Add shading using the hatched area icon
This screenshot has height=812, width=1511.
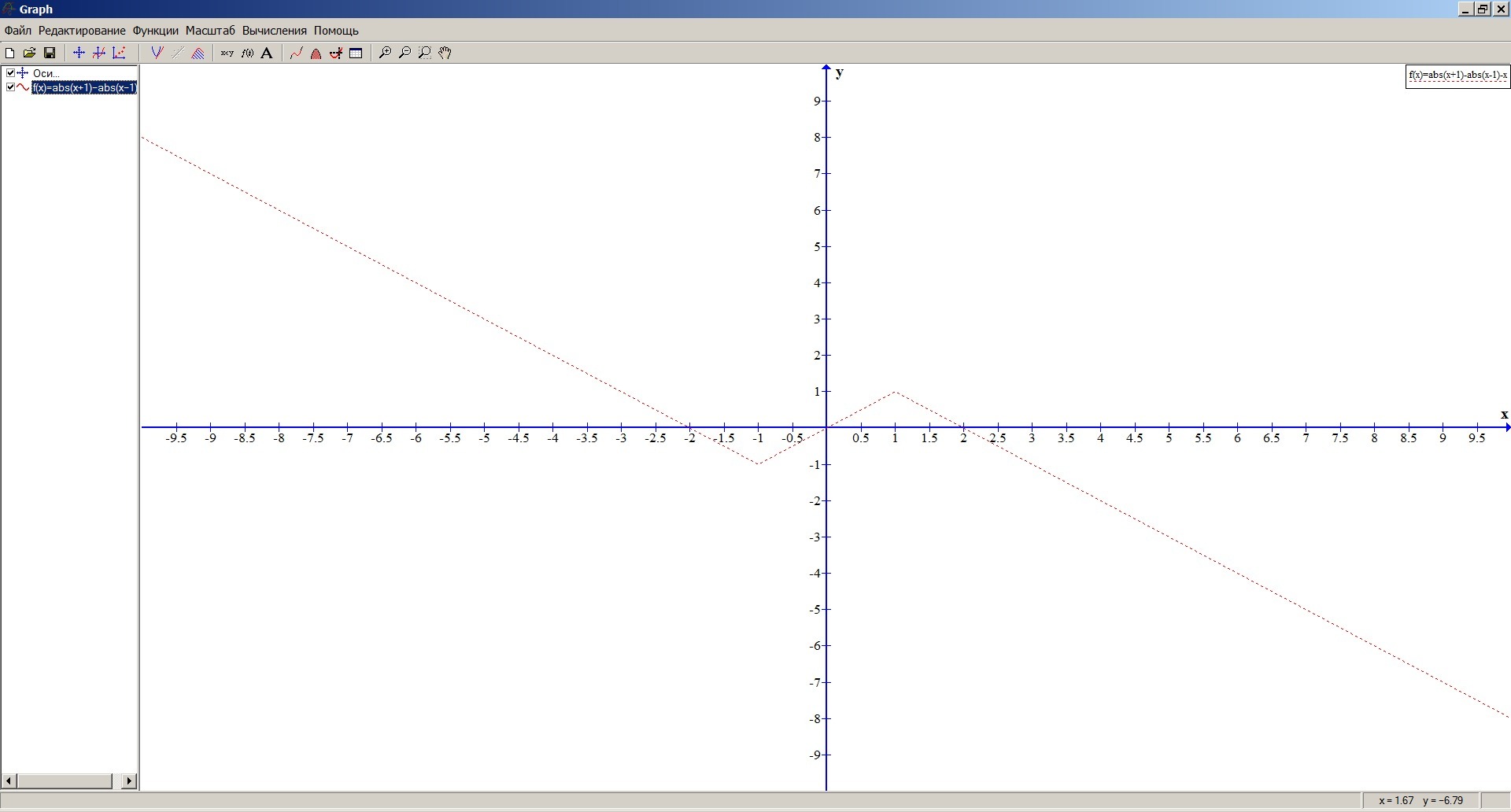(x=198, y=53)
